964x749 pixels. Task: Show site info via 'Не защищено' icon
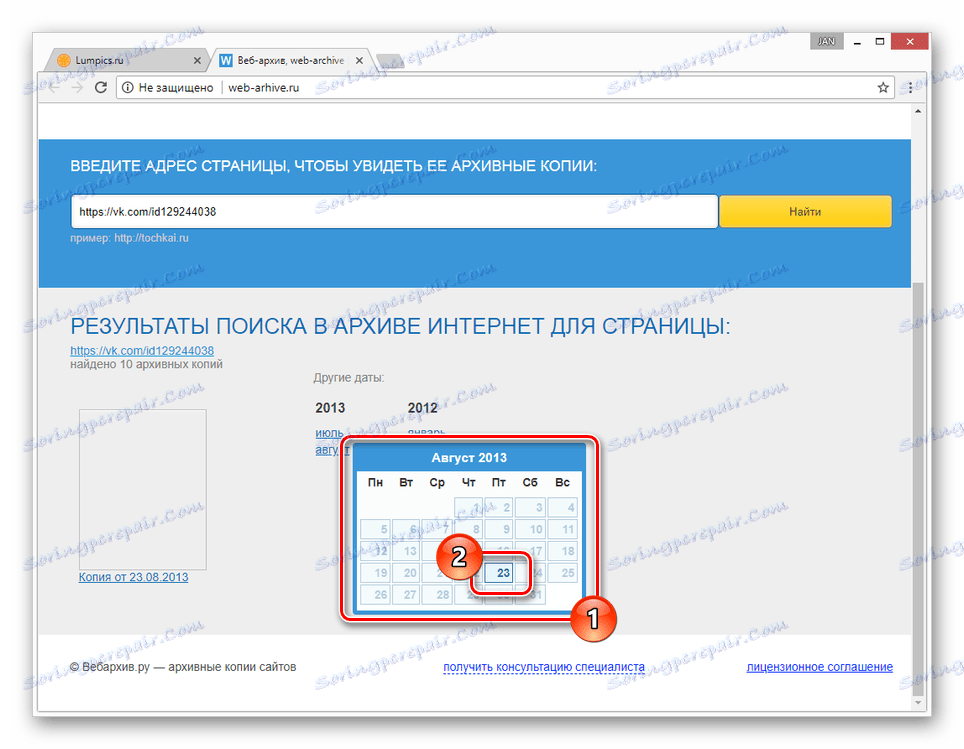pyautogui.click(x=127, y=87)
